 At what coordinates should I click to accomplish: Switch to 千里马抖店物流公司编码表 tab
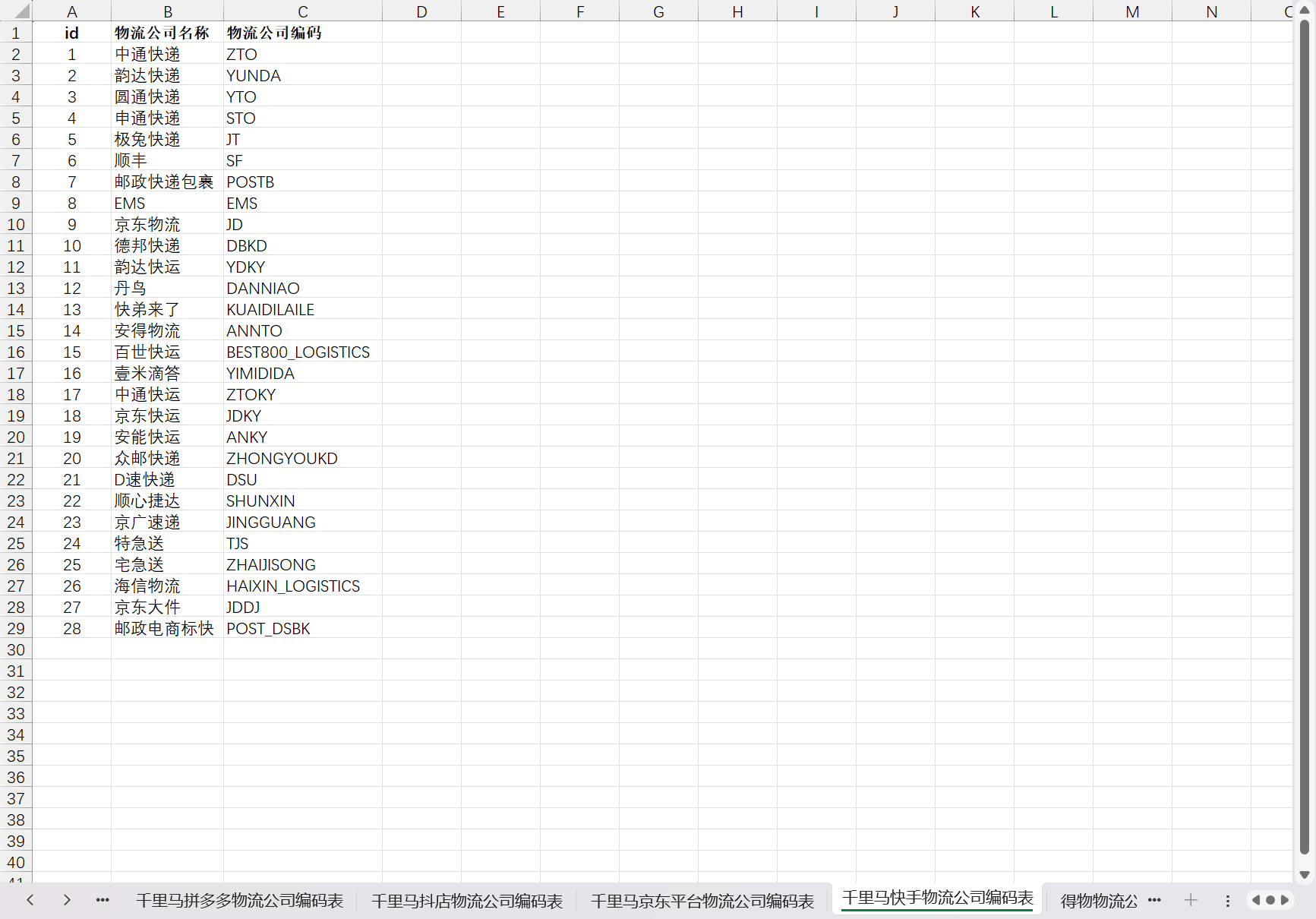pyautogui.click(x=466, y=901)
